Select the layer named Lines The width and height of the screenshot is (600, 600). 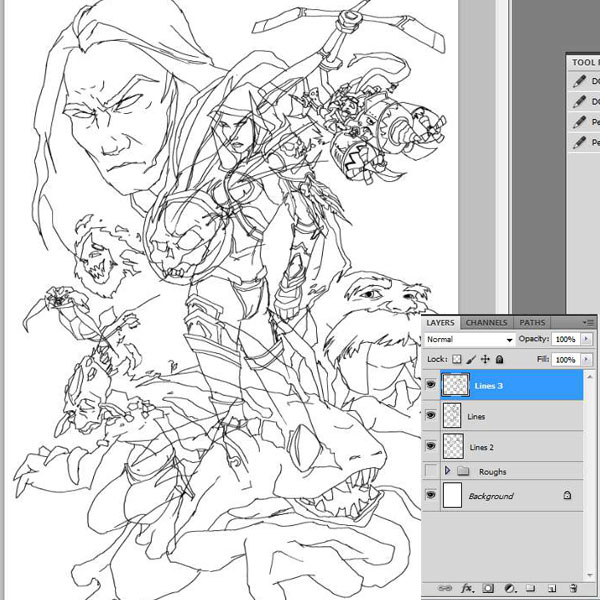[476, 416]
